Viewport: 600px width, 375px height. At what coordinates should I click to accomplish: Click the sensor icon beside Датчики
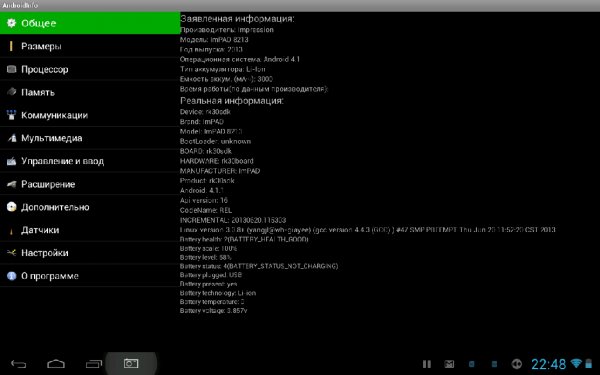[x=11, y=231]
